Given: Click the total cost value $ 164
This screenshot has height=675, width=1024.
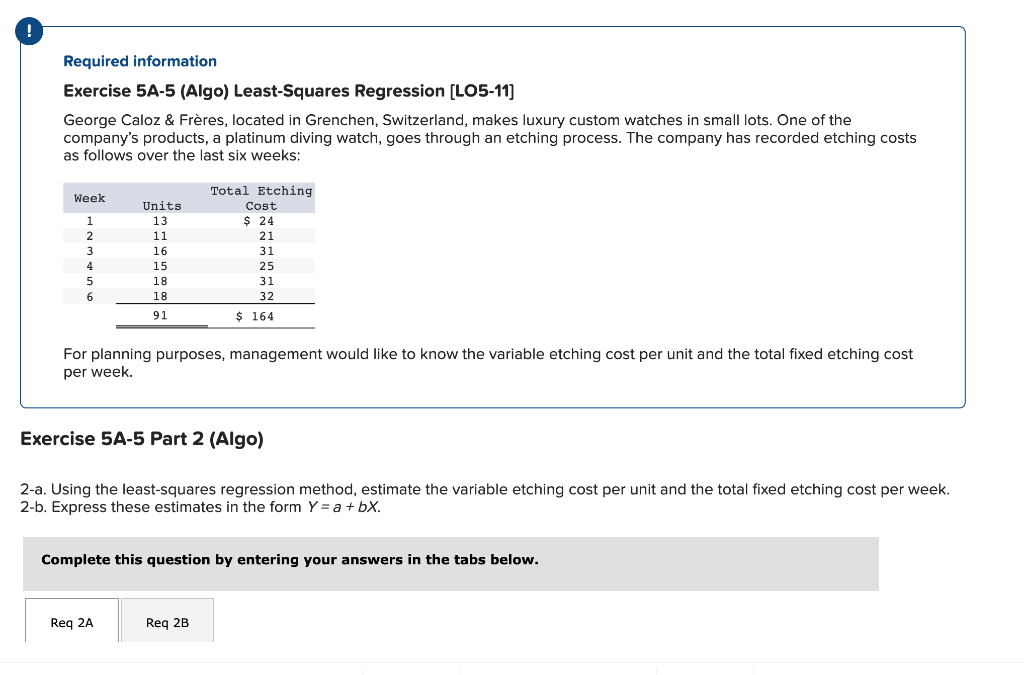Looking at the screenshot, I should tap(255, 317).
